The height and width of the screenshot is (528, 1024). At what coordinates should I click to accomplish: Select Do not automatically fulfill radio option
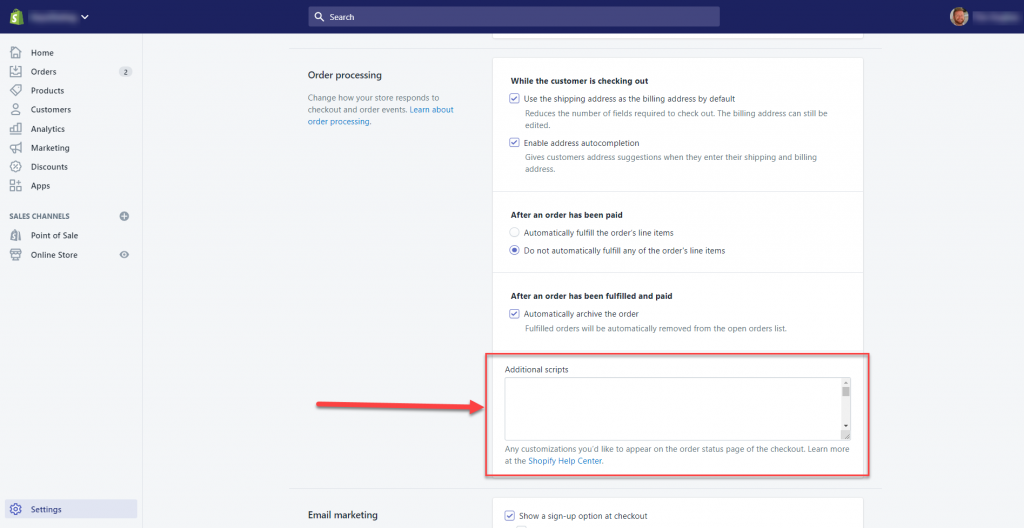514,250
